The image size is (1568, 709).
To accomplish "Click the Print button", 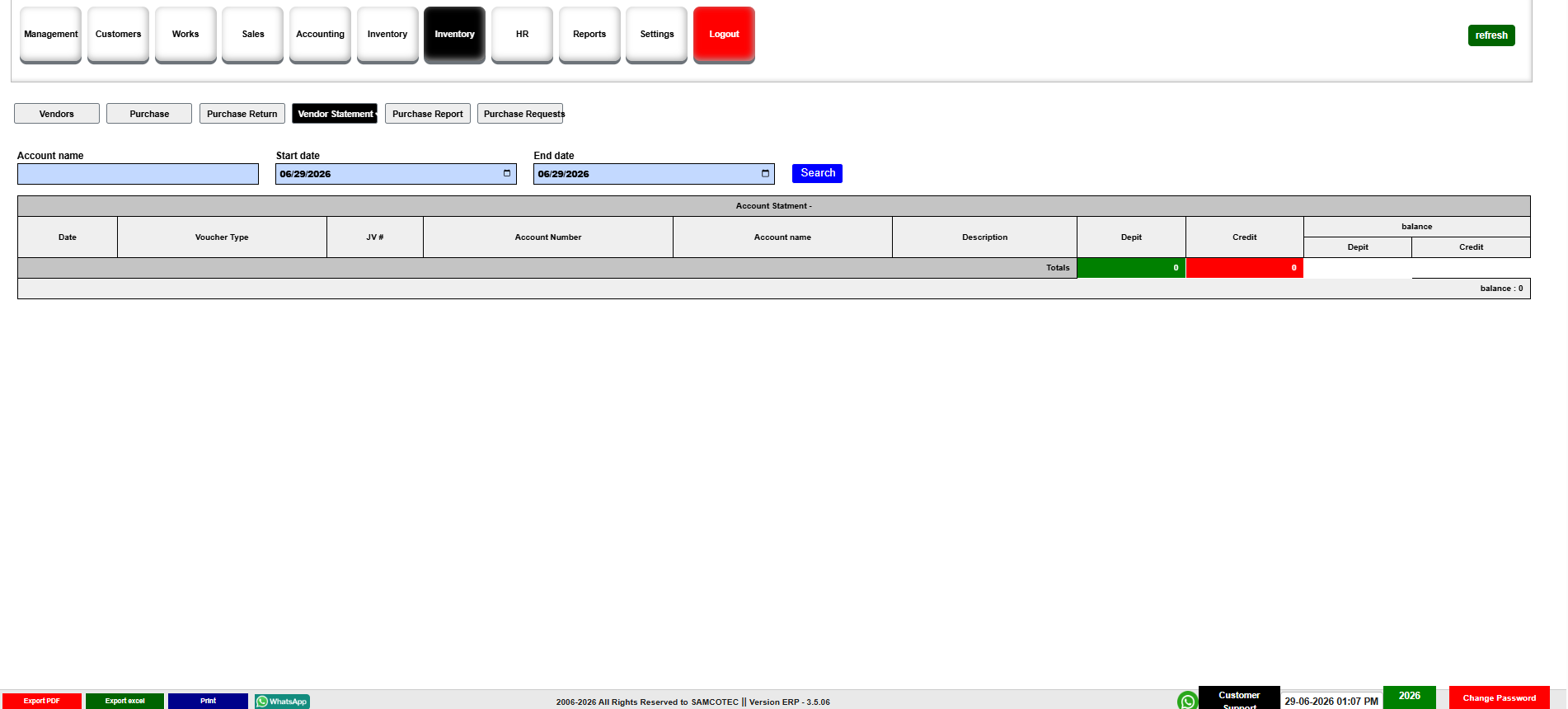I will (208, 701).
